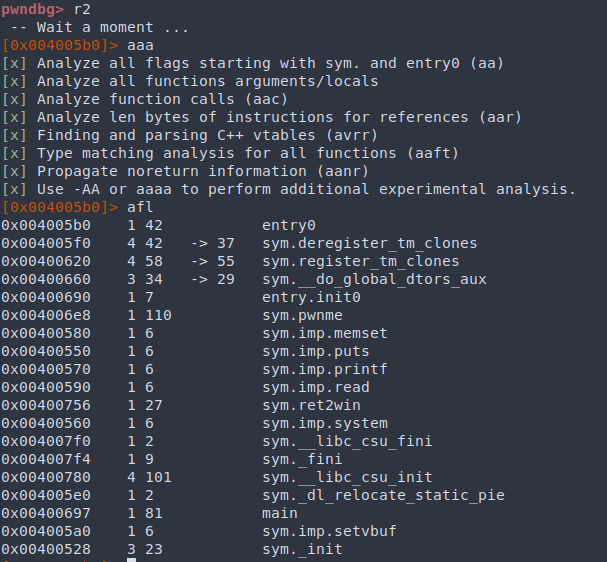Click the [x] marker beside C++ vtables line
The image size is (607, 562).
[14, 135]
